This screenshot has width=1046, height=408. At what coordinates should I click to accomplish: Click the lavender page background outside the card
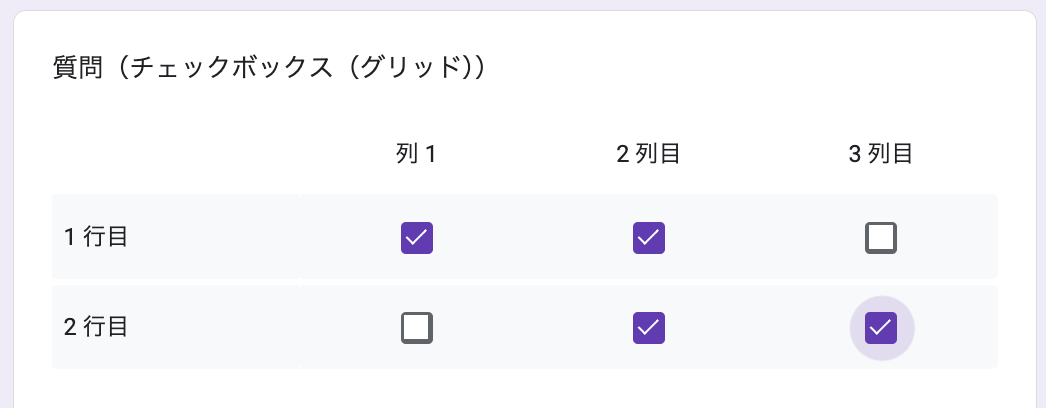[x=6, y=200]
